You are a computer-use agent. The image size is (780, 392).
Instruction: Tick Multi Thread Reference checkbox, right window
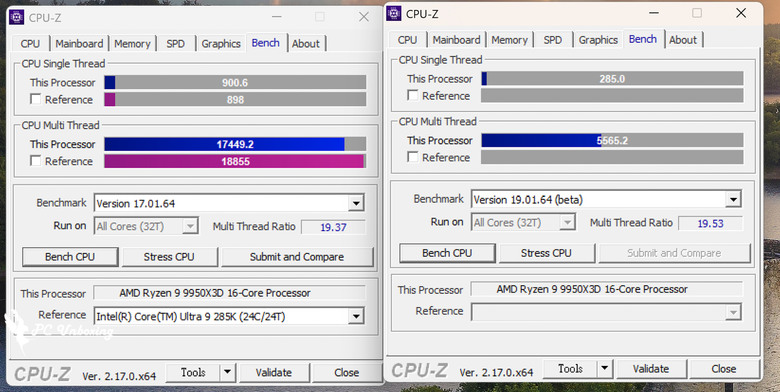click(412, 157)
